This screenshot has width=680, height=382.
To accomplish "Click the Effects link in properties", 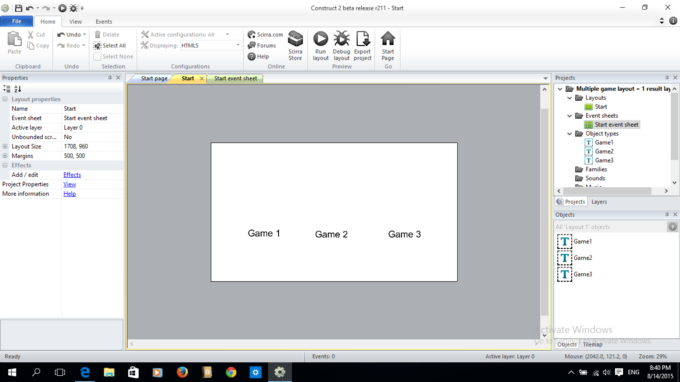I will coord(72,175).
